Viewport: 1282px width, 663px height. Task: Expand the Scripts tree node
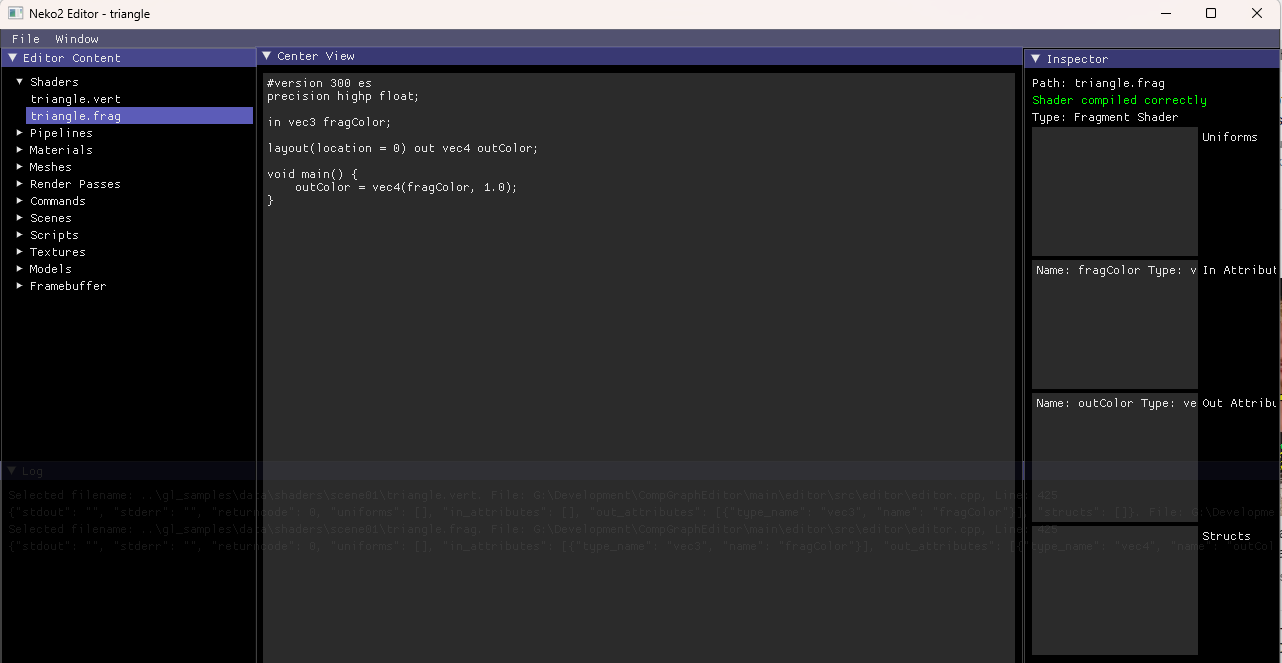point(20,235)
